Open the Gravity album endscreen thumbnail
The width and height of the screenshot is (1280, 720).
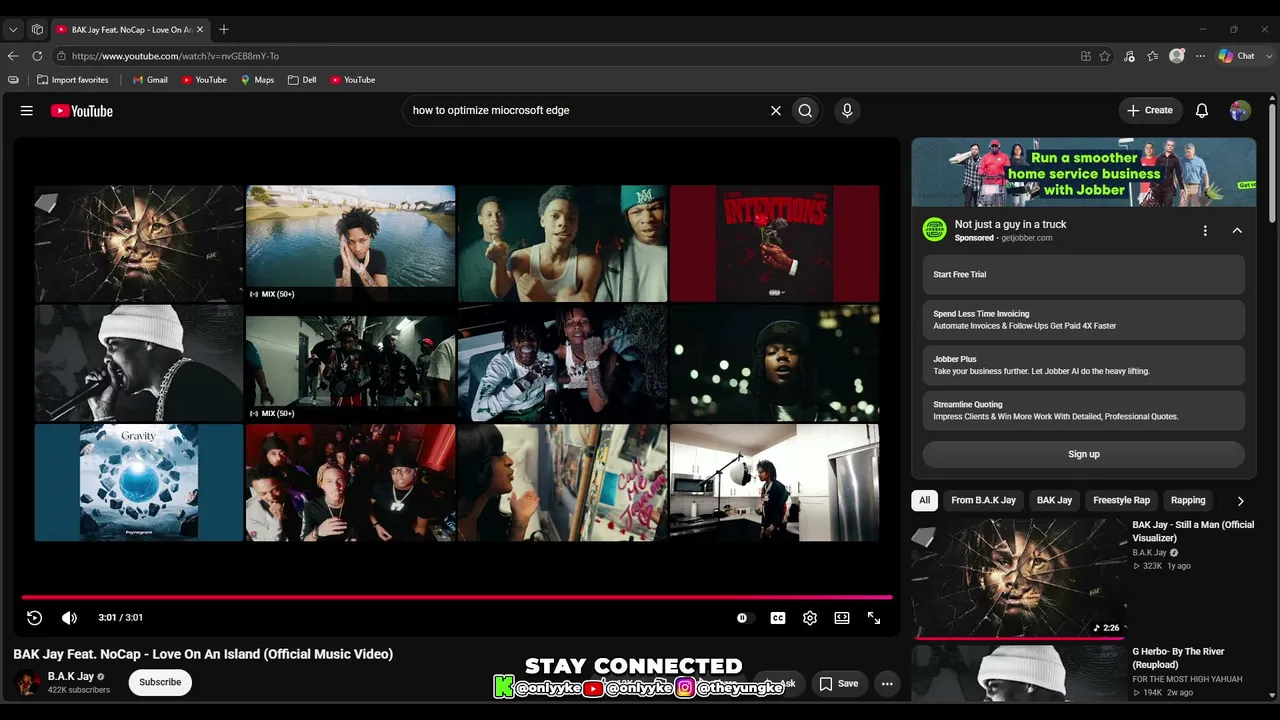(139, 482)
